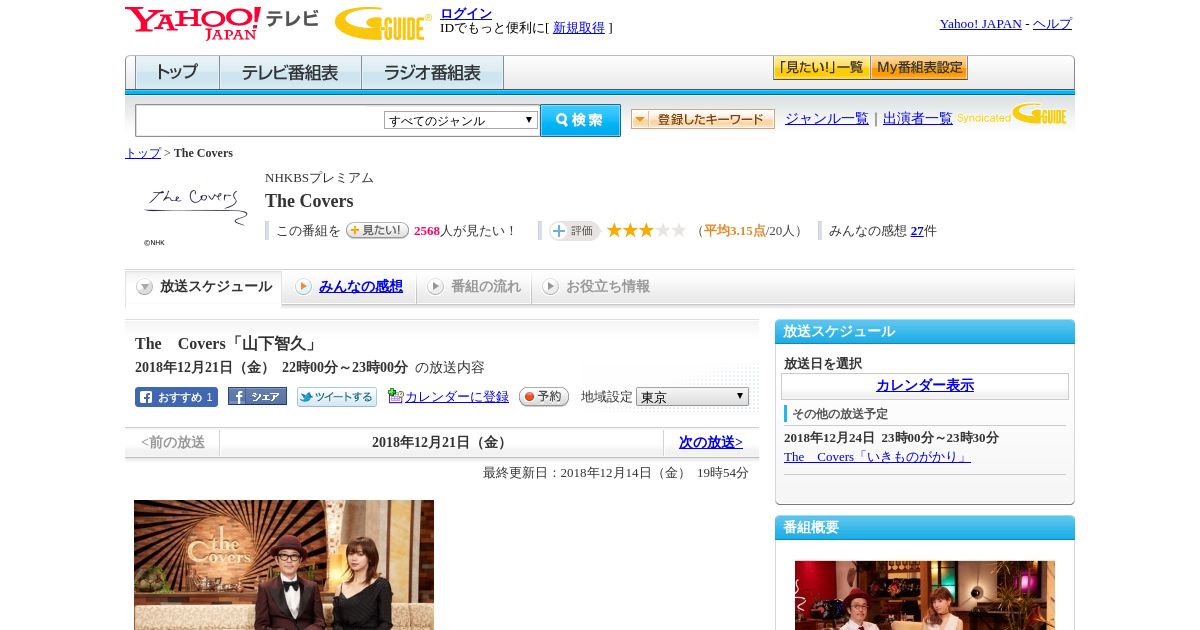The image size is (1200, 630).
Task: Click the 評価 rating button
Action: (574, 231)
